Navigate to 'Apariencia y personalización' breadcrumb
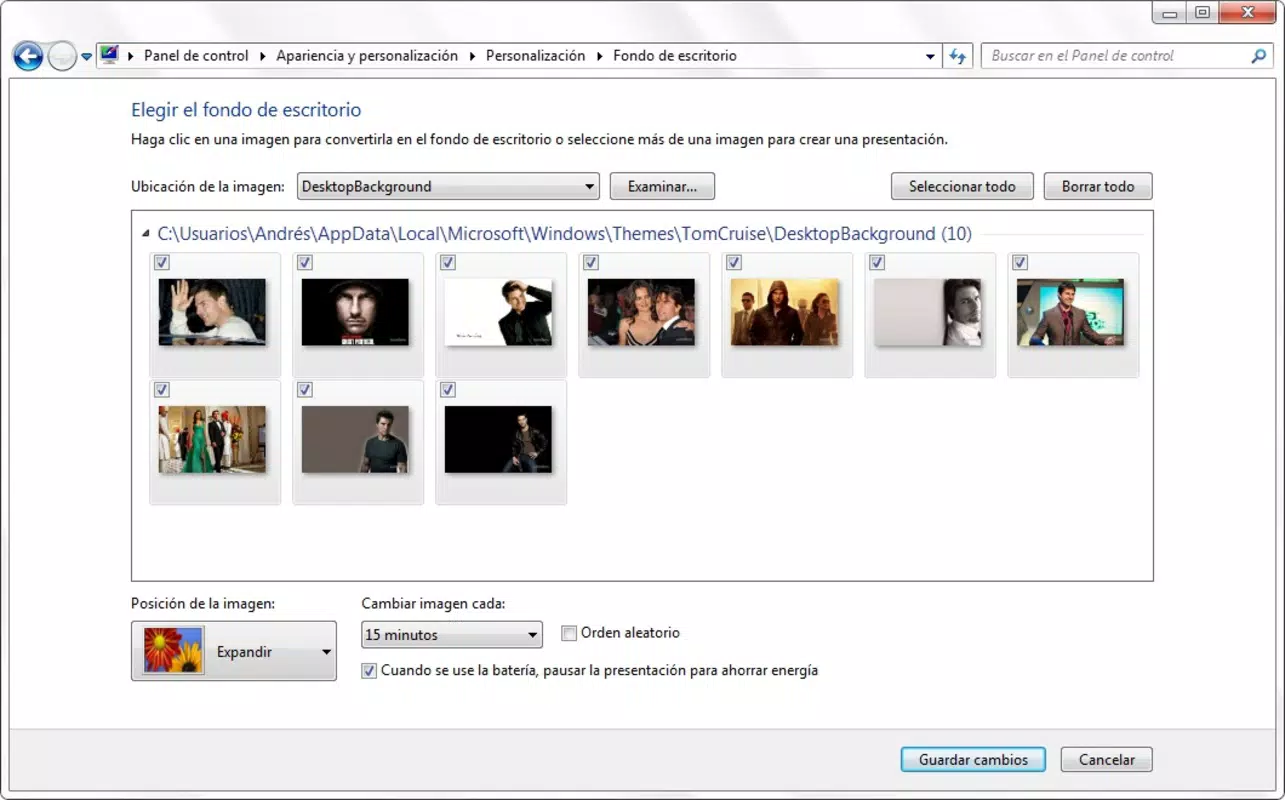Viewport: 1285px width, 800px height. click(367, 56)
